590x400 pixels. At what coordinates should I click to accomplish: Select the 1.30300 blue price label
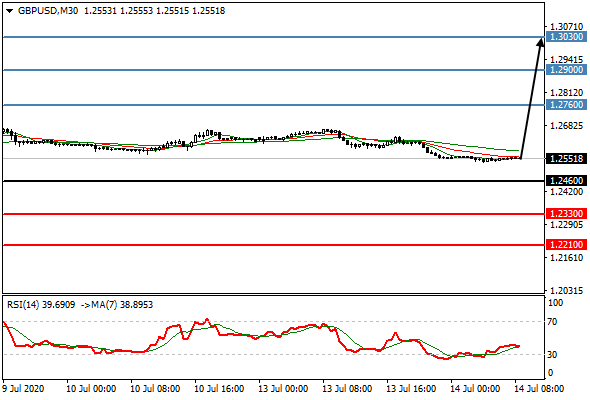[566, 37]
